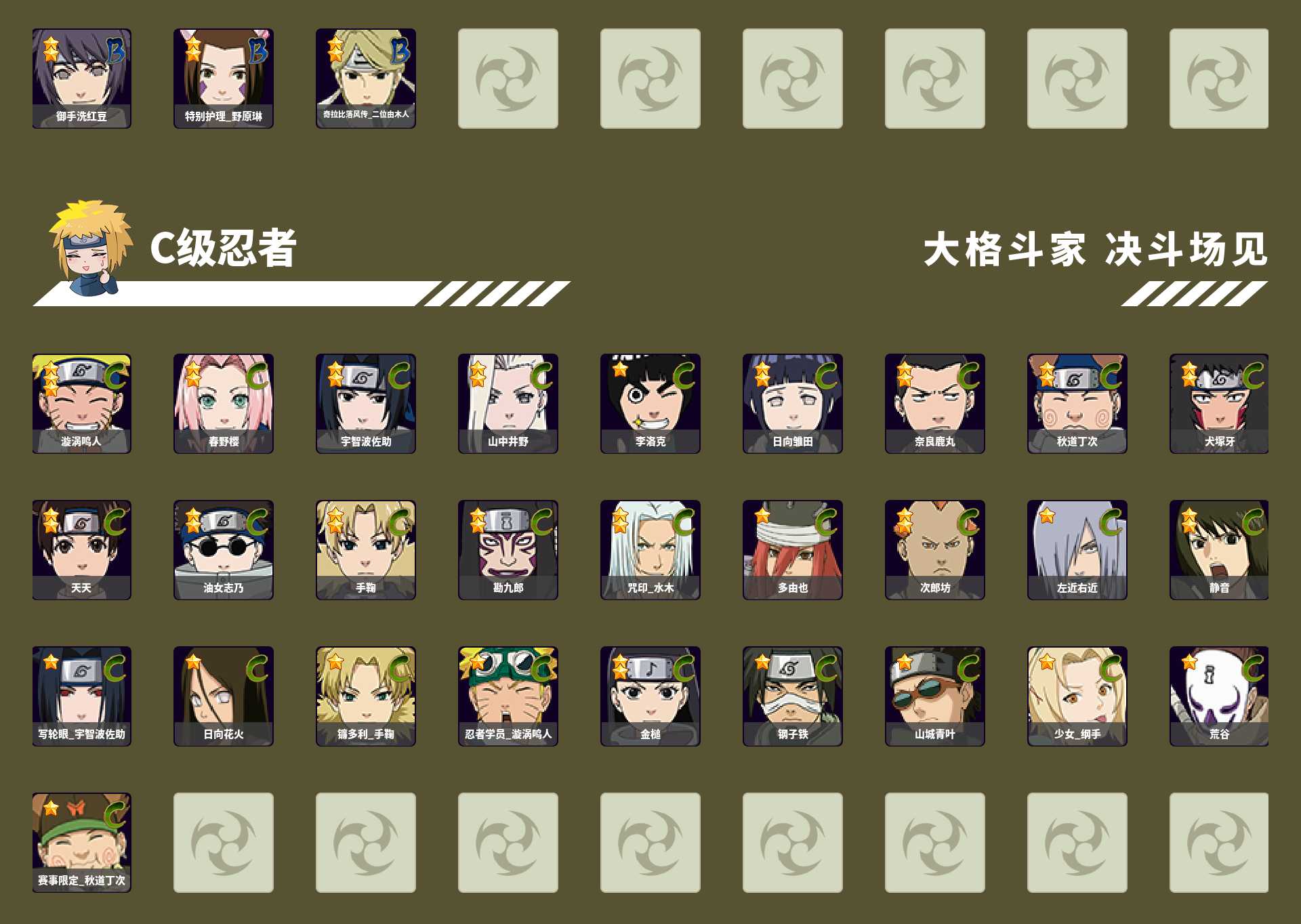Open the 日向雏田 character portrait
The image size is (1301, 924).
pos(793,403)
